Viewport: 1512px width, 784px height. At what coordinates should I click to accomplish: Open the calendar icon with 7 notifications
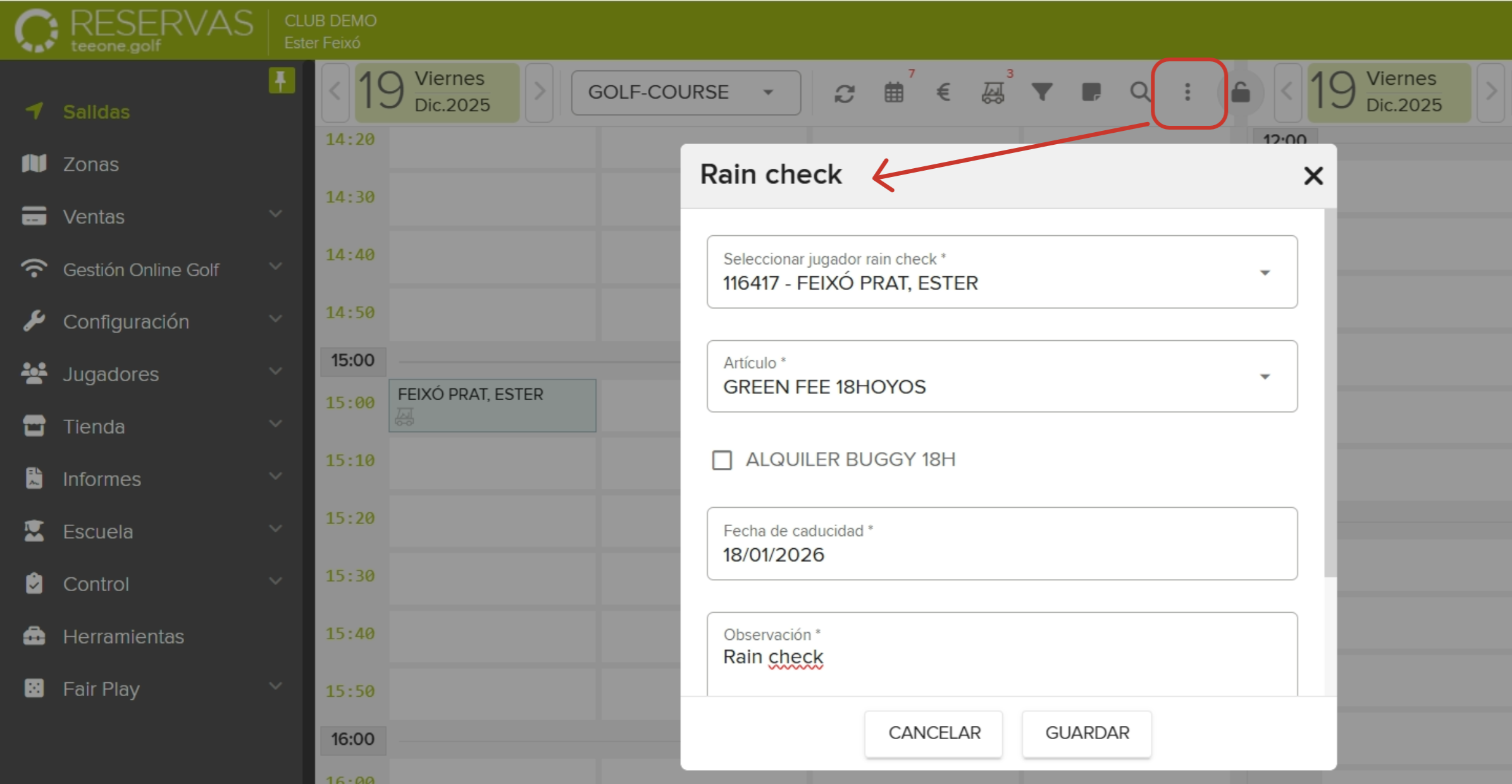[x=895, y=92]
